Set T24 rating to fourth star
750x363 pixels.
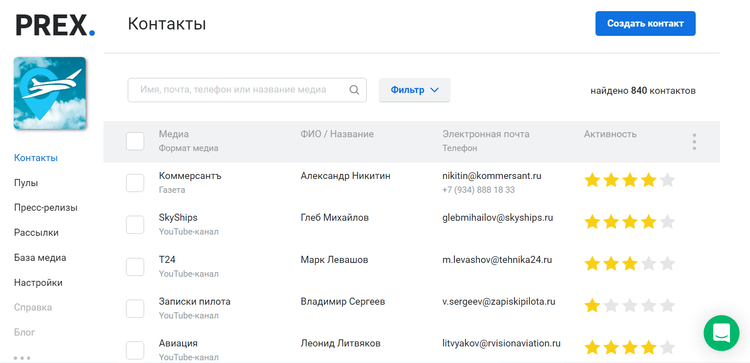pyautogui.click(x=649, y=264)
